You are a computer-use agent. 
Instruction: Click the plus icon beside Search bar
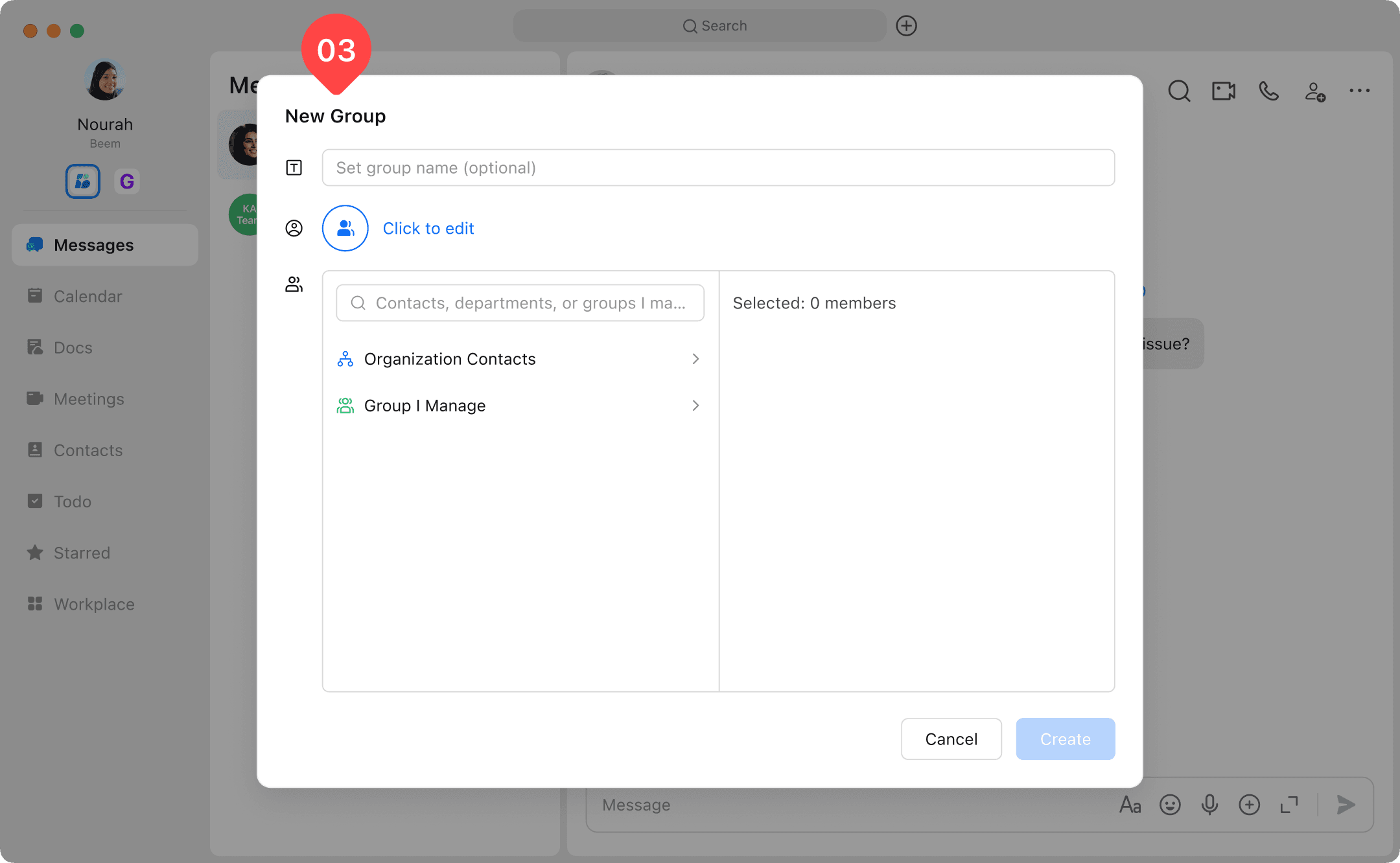906,26
